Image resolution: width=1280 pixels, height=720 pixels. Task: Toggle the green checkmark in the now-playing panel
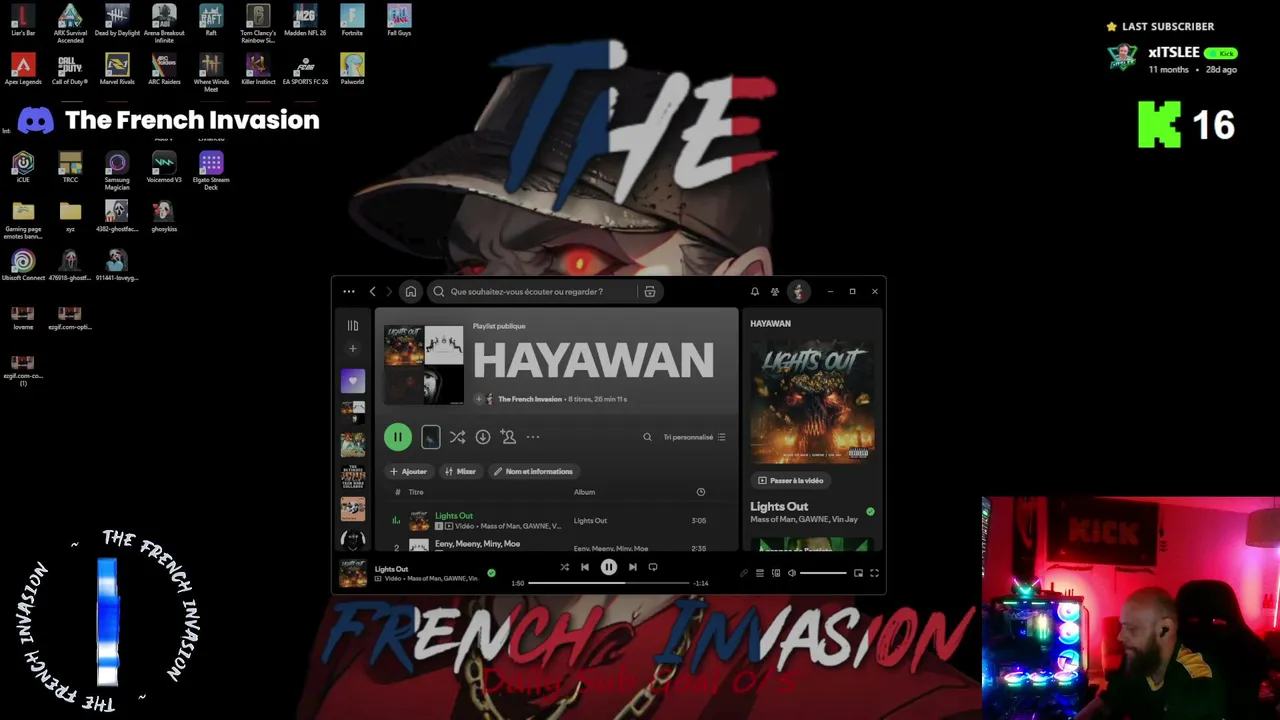coord(870,512)
